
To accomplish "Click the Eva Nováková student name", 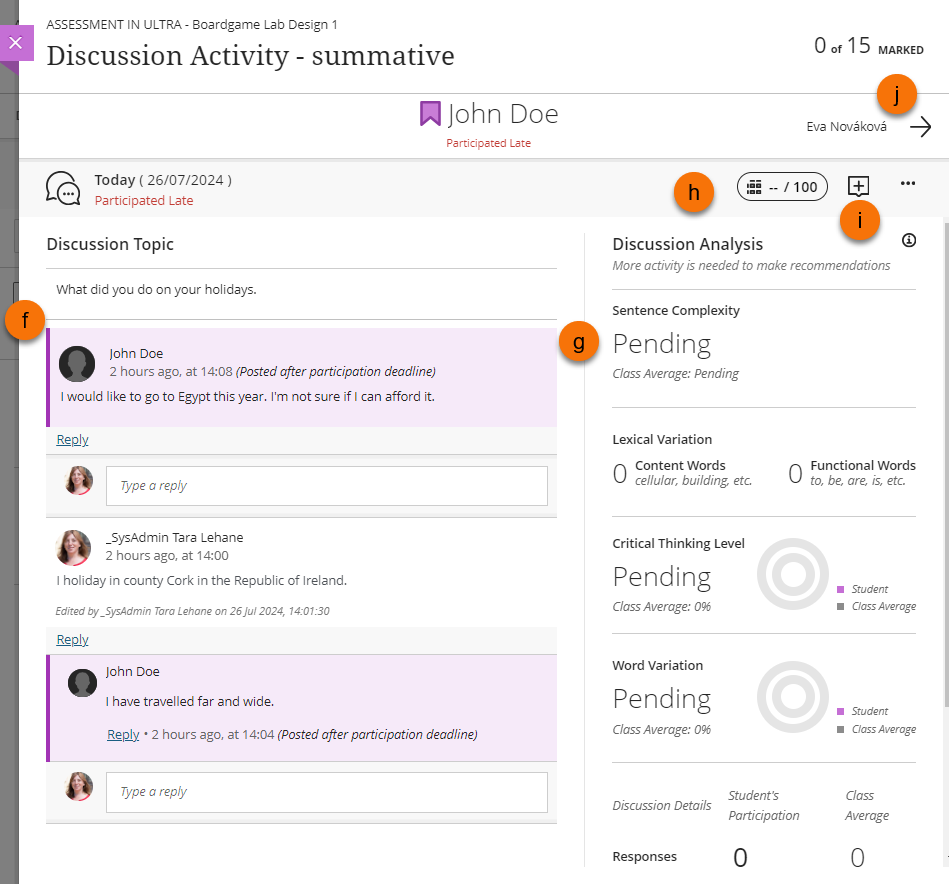I will [847, 127].
